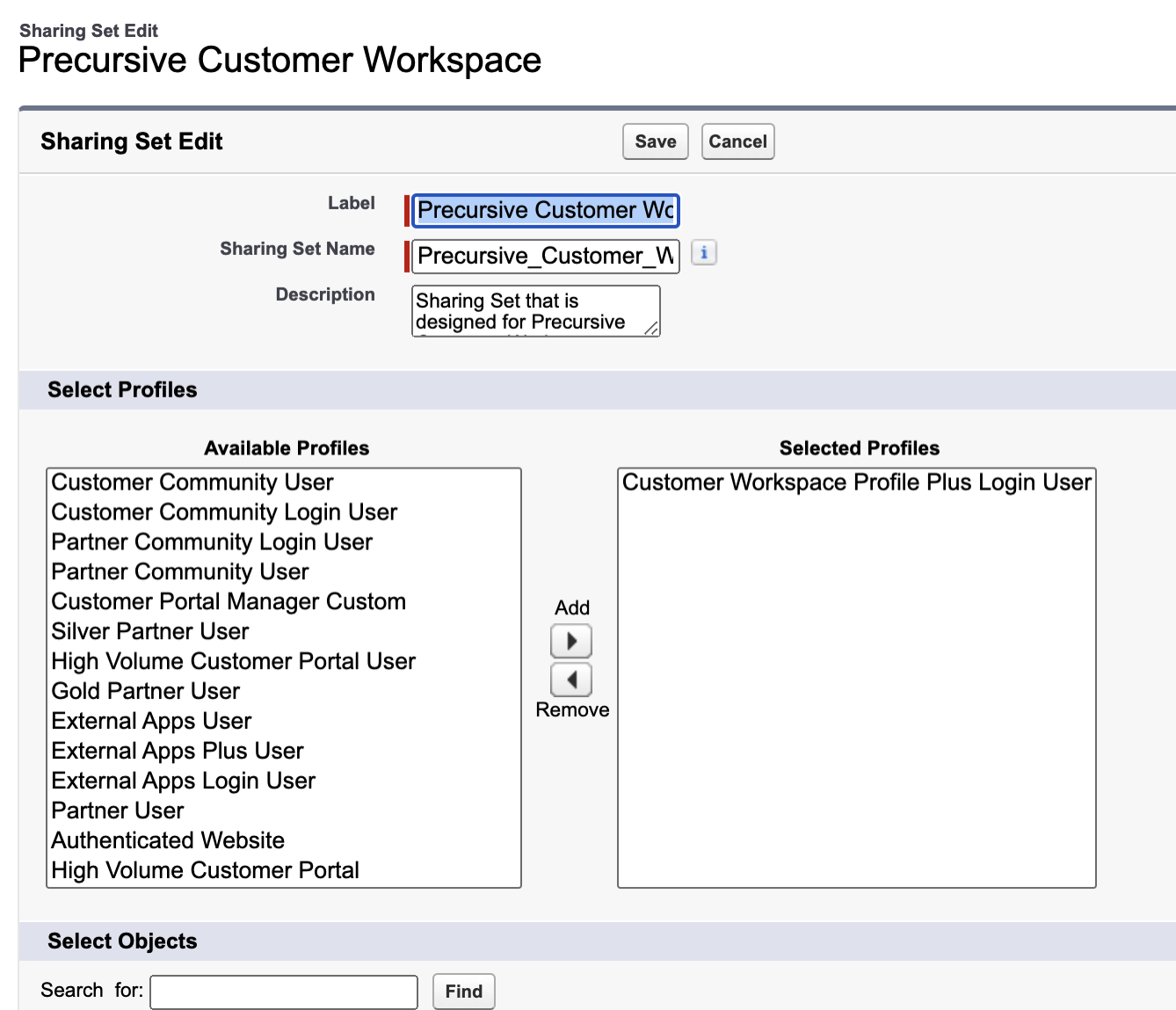Select Customer Portal Manager Custom profile
Screen dimensions: 1176x1010
tap(229, 601)
